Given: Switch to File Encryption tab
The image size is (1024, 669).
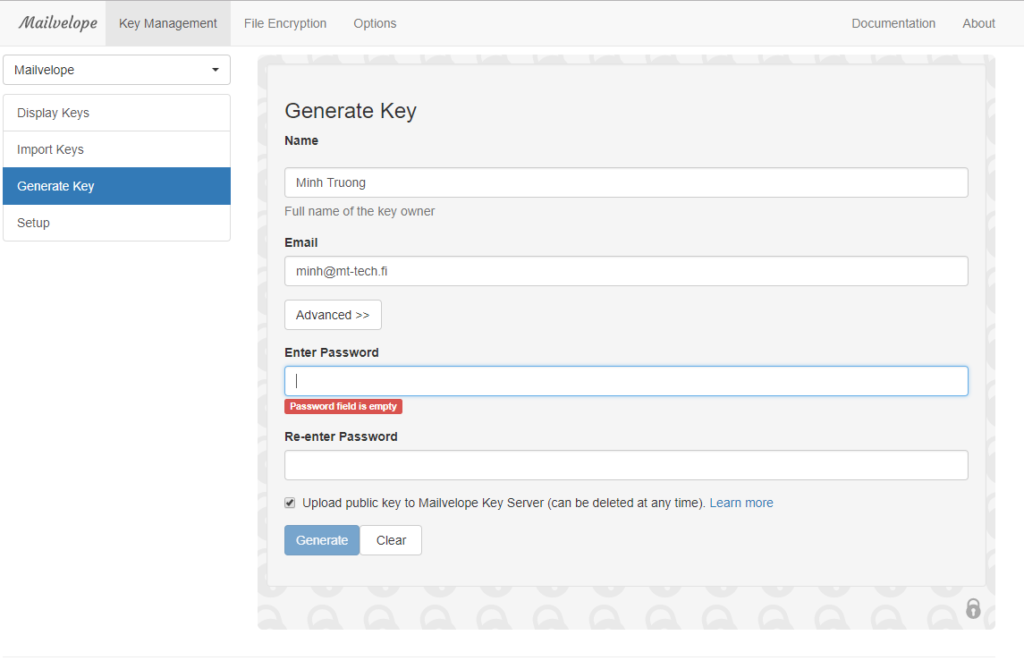Looking at the screenshot, I should [x=285, y=23].
